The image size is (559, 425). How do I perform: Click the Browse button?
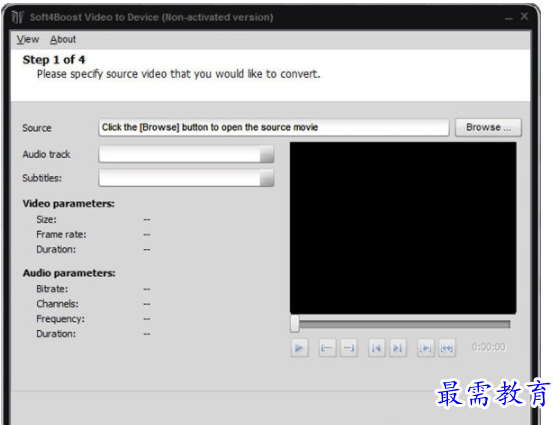pos(488,127)
